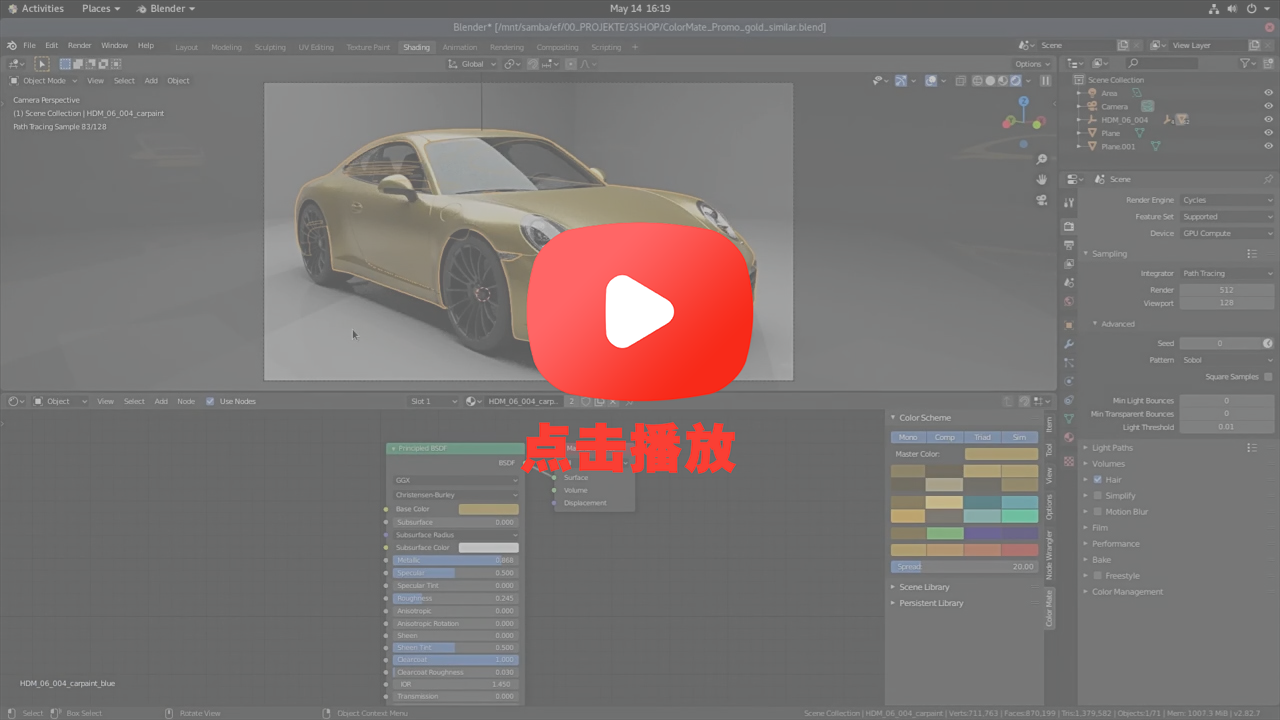Expand the Scene Library panel

pos(924,587)
